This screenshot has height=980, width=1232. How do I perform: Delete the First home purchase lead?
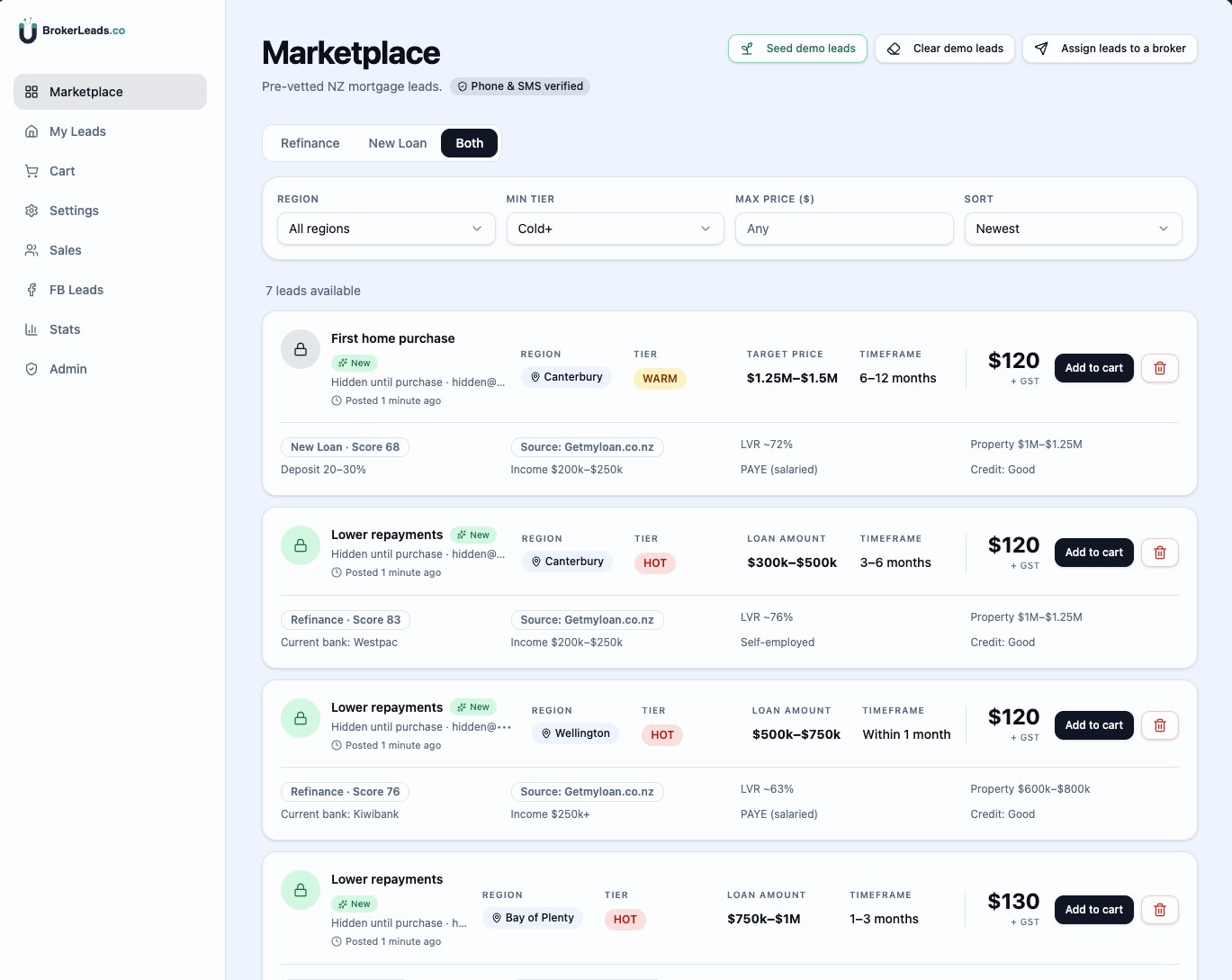pos(1160,368)
